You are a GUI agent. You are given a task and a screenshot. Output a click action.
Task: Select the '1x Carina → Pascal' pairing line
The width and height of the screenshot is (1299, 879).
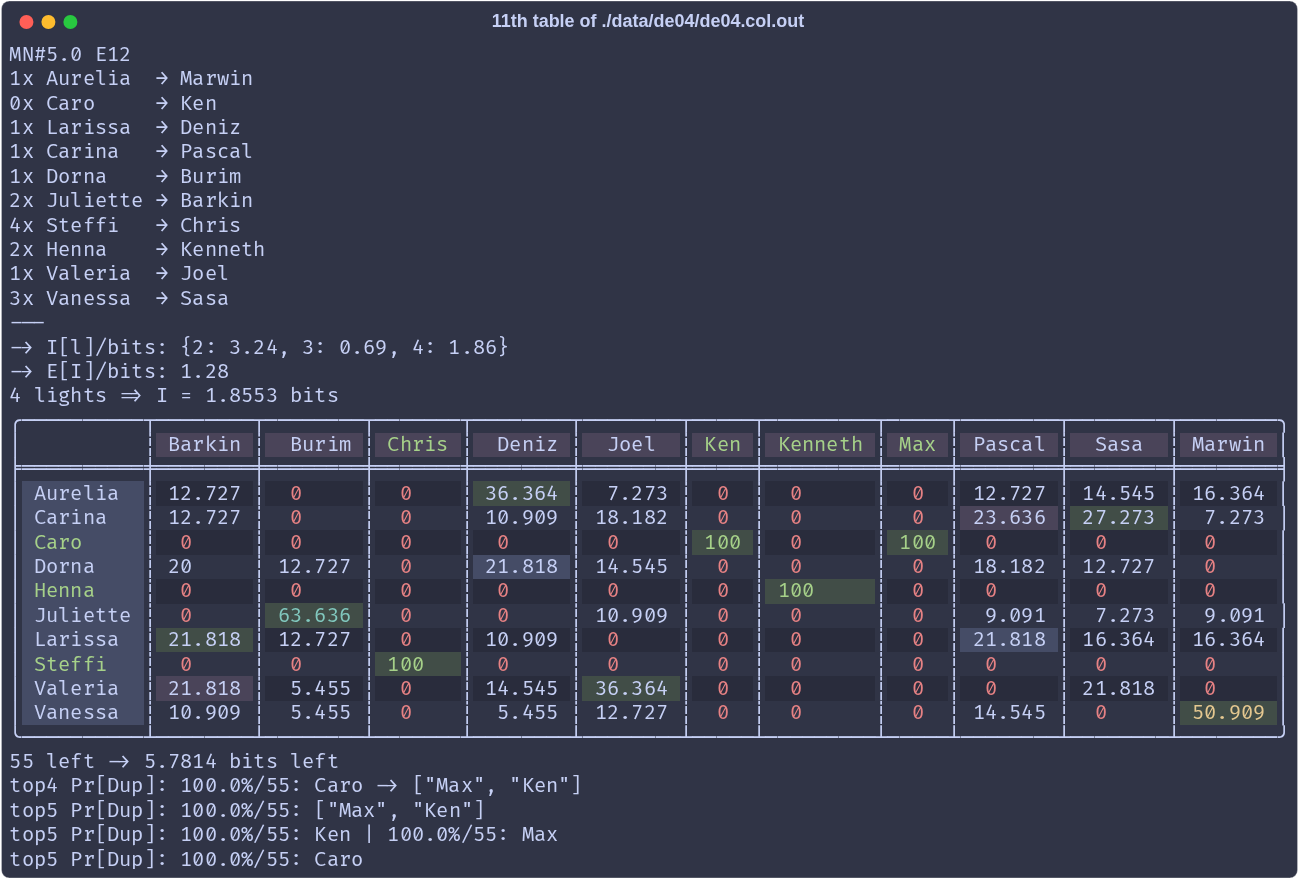(x=131, y=151)
